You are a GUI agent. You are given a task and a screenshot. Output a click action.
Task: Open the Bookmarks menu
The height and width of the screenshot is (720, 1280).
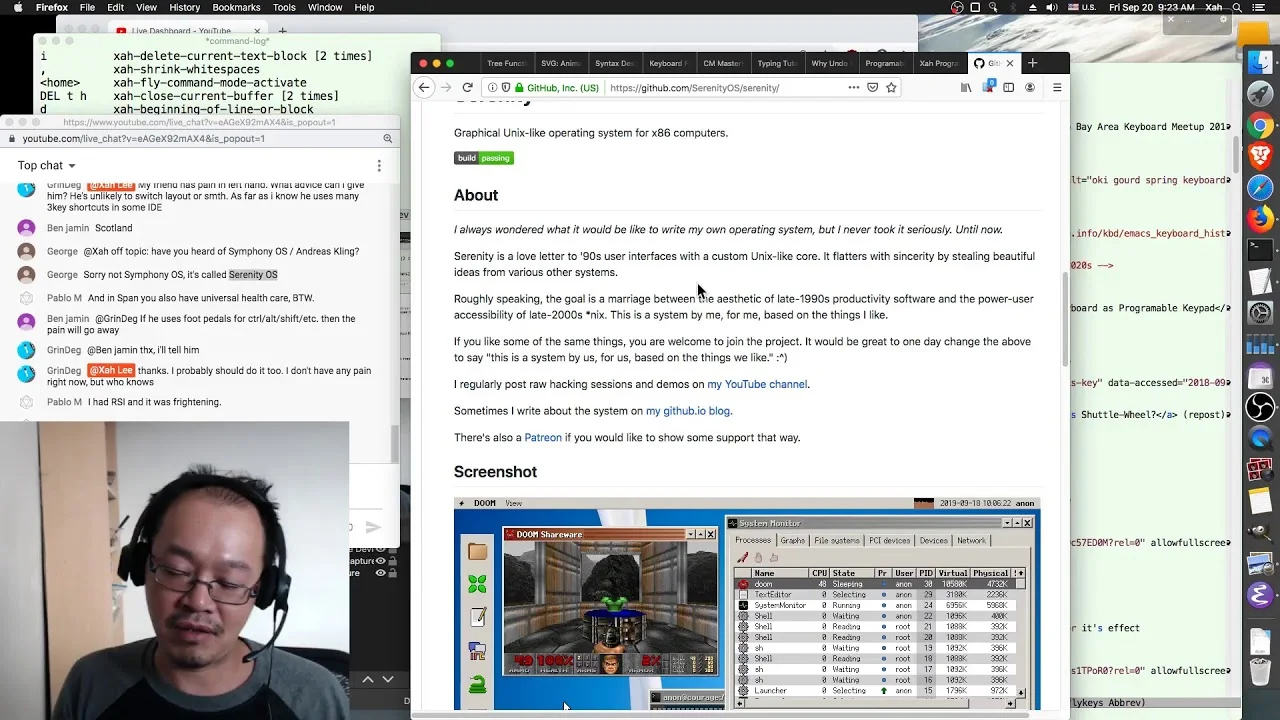(x=236, y=8)
